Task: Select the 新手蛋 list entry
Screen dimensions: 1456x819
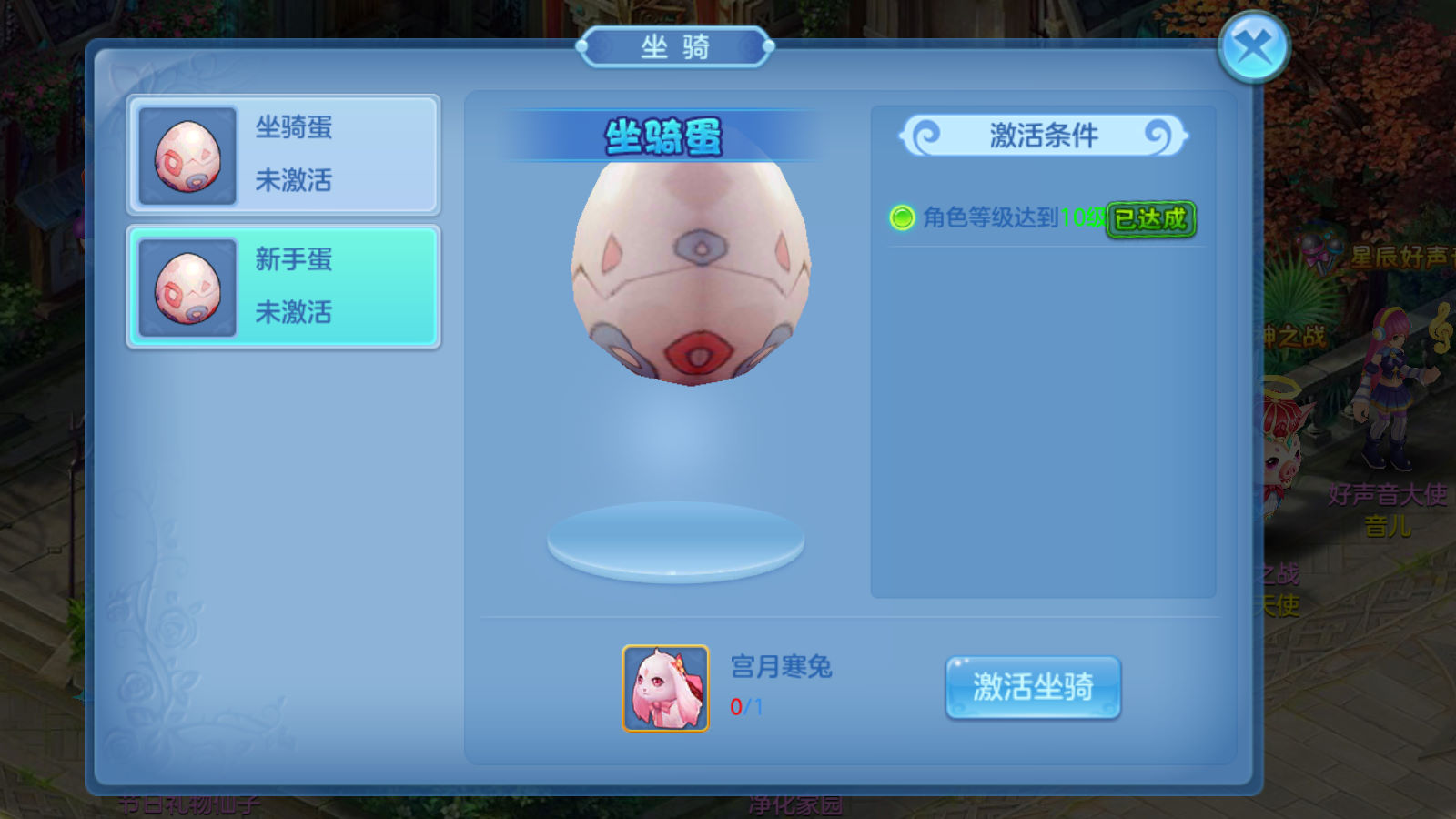Action: point(283,287)
